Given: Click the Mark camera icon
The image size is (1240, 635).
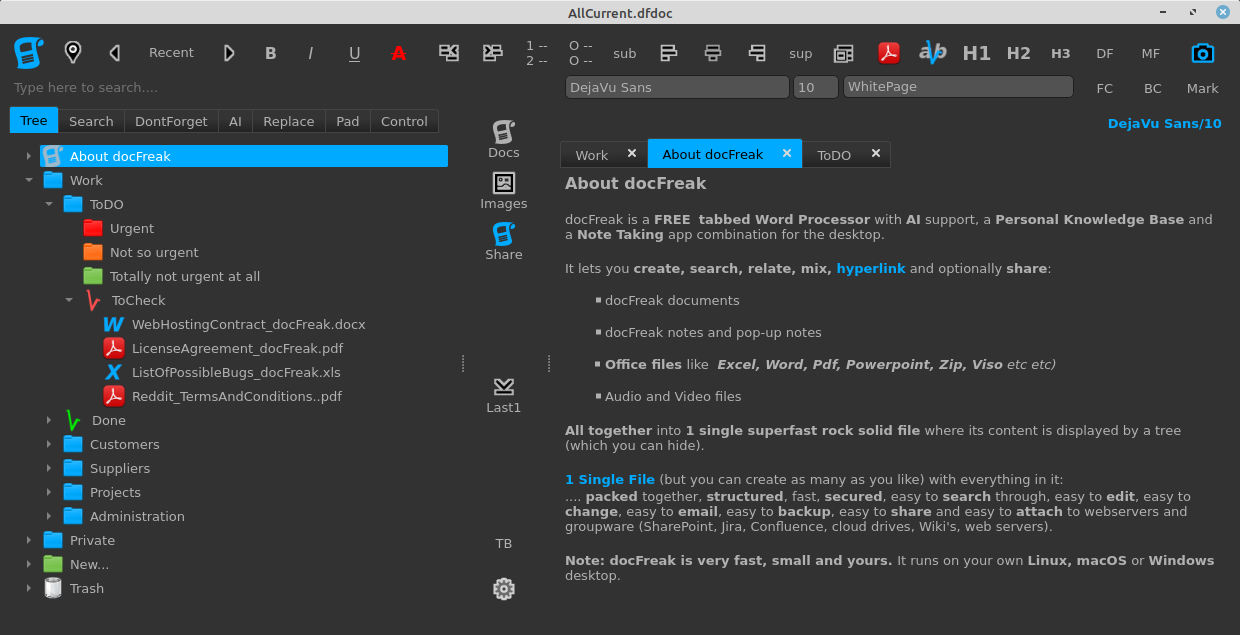Looking at the screenshot, I should pyautogui.click(x=1202, y=52).
